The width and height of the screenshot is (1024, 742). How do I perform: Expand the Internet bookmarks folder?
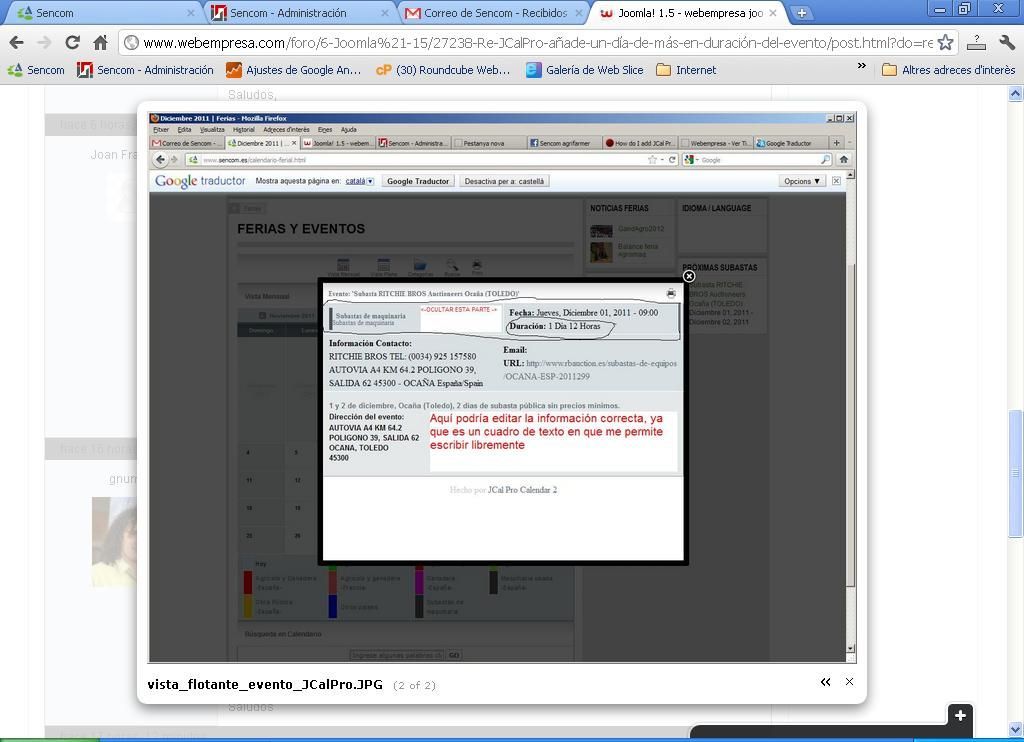point(686,70)
